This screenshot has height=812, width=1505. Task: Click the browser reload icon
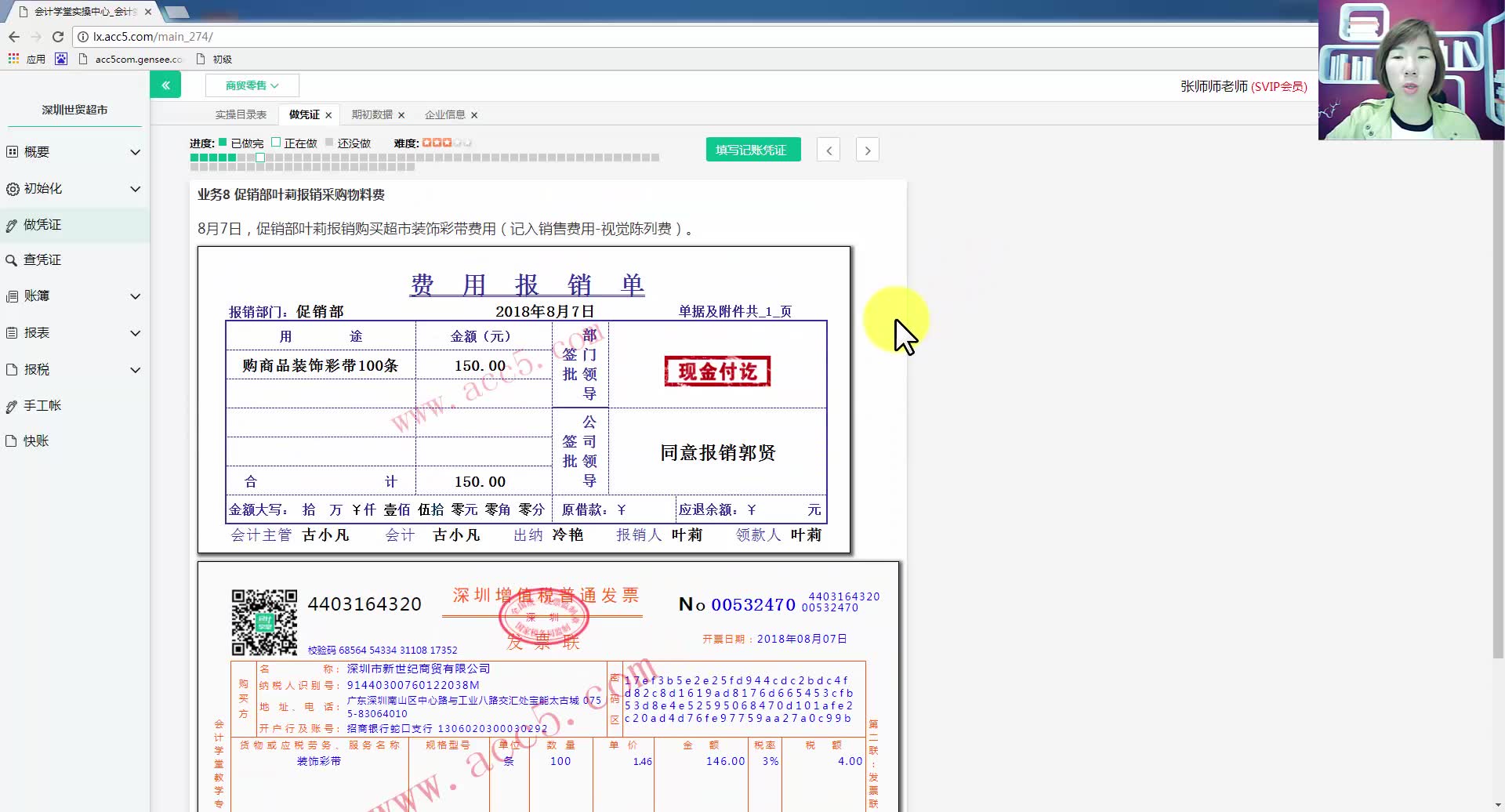click(57, 36)
